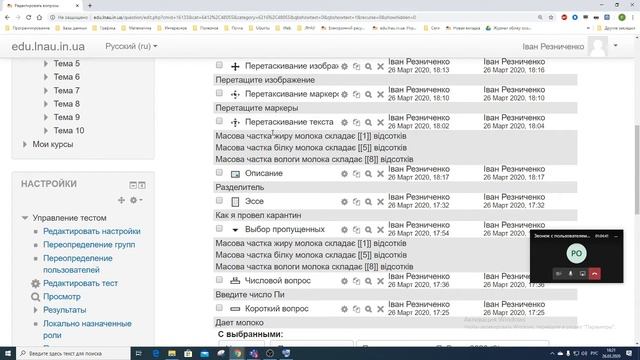Screen dimensions: 640x360
Task: Delete the Перетаскивание маркеров question
Action: point(380,94)
